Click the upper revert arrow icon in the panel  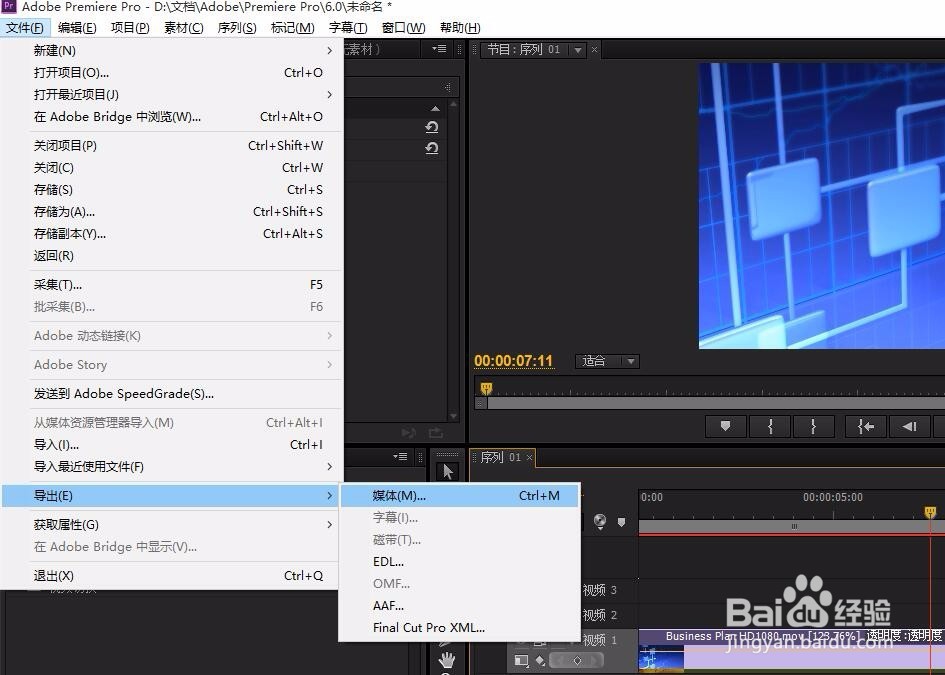coord(432,127)
